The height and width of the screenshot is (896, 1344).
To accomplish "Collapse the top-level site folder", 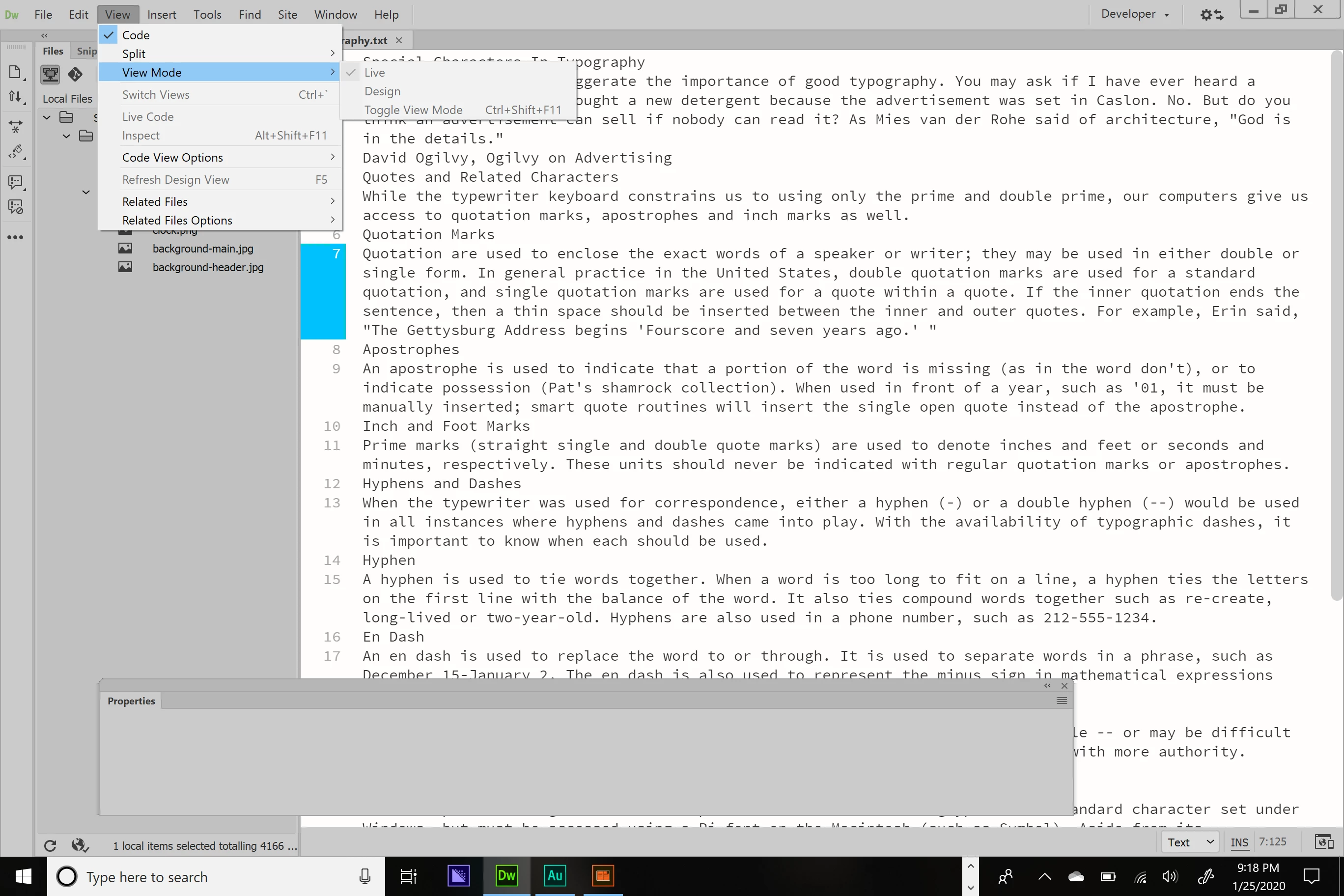I will pos(47,117).
